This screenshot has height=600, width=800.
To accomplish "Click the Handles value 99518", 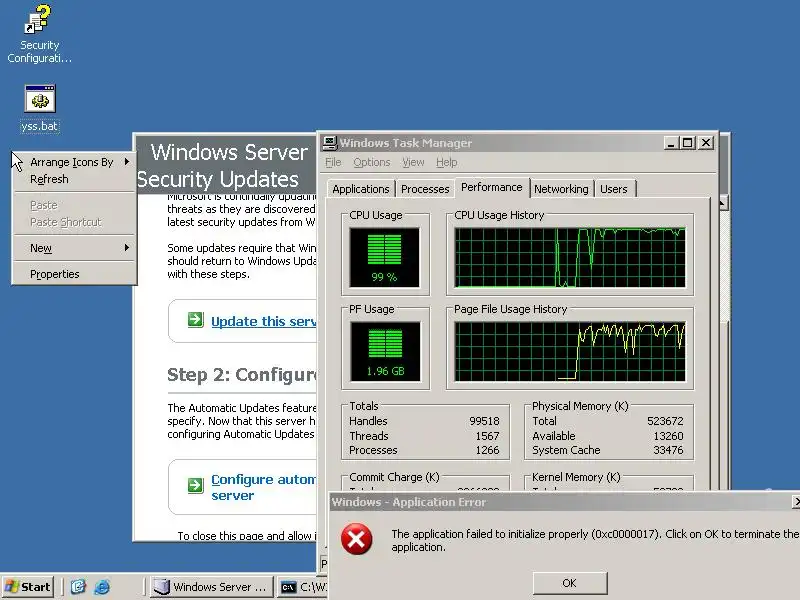I will click(x=484, y=421).
